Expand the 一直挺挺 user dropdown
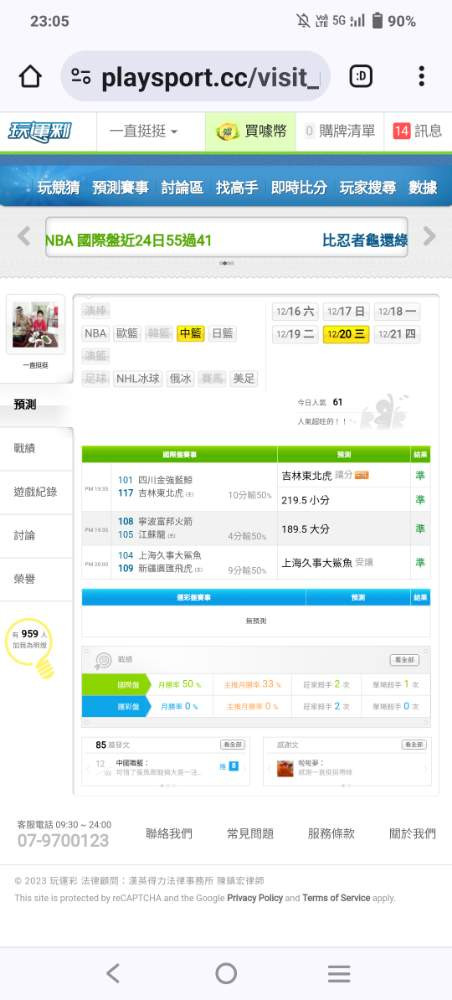This screenshot has height=1000, width=452. [x=143, y=132]
